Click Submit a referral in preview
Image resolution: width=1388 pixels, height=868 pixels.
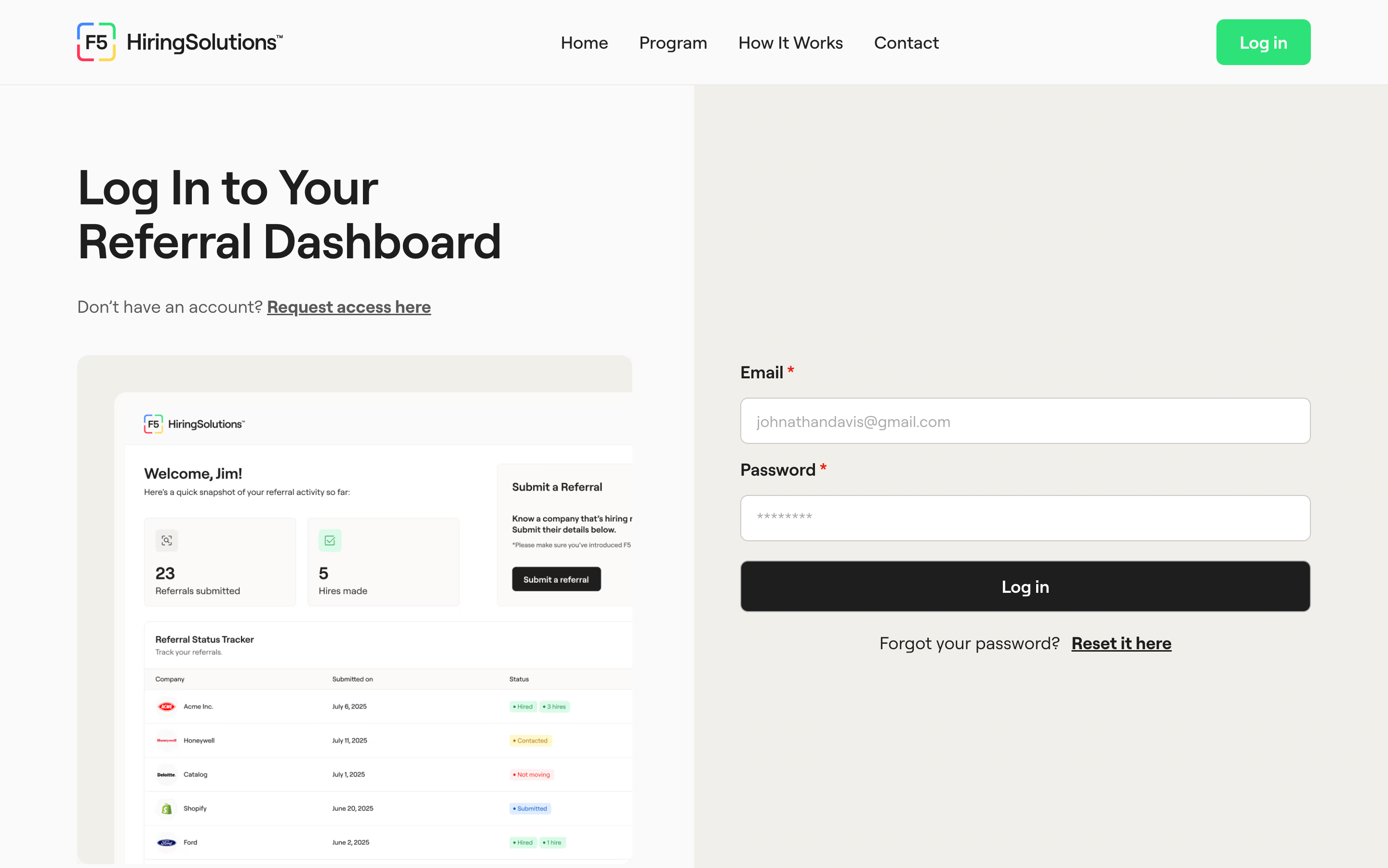(x=556, y=579)
